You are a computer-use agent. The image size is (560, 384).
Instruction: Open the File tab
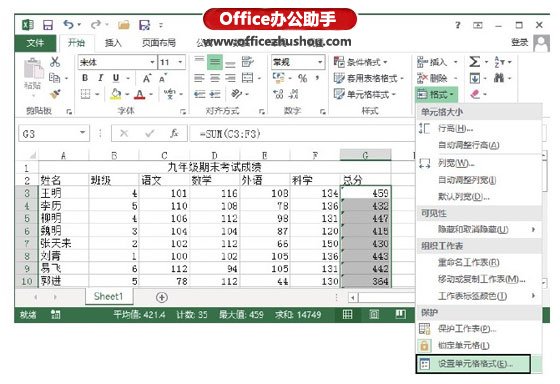35,43
